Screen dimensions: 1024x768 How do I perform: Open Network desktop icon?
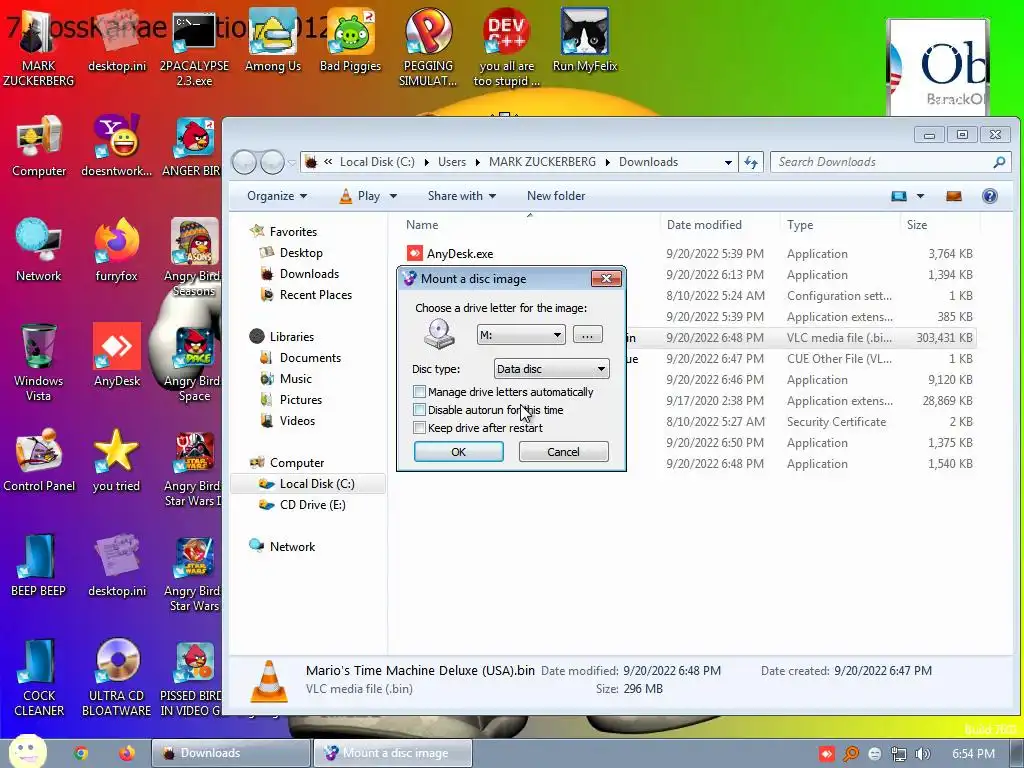(x=39, y=250)
